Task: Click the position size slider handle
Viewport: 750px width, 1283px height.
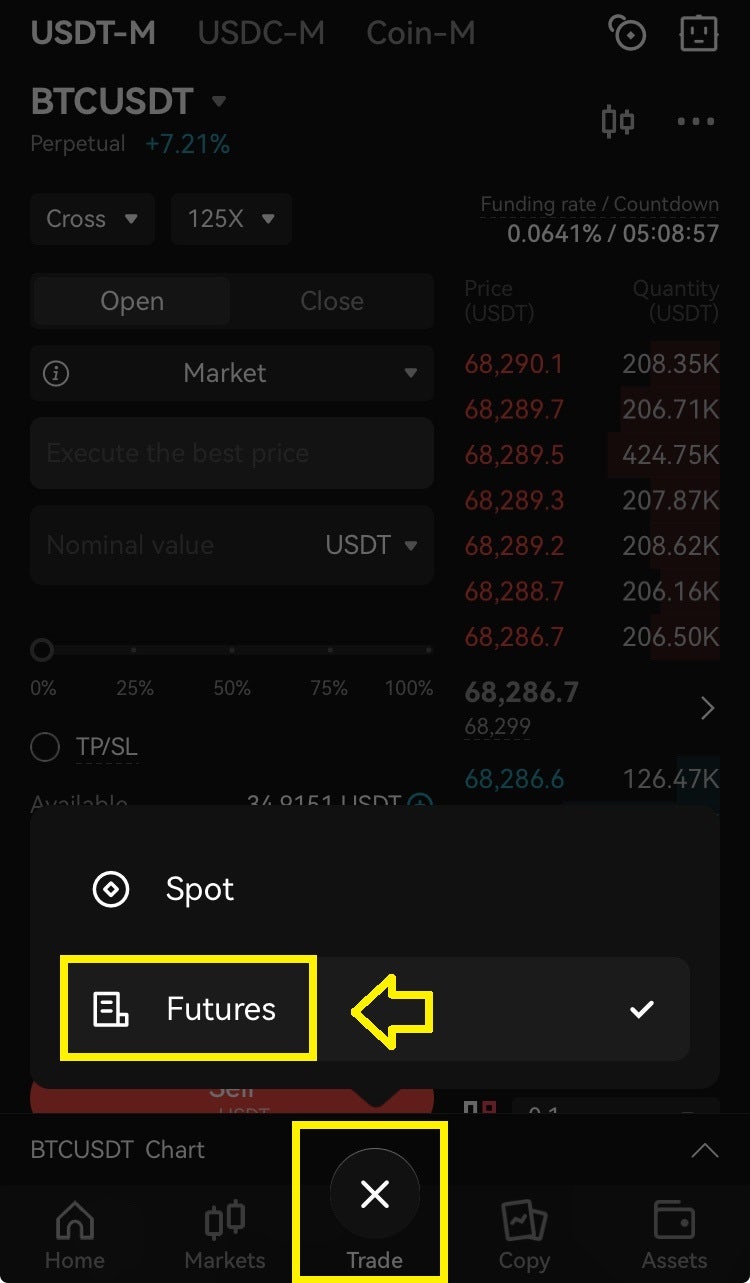Action: pyautogui.click(x=42, y=651)
